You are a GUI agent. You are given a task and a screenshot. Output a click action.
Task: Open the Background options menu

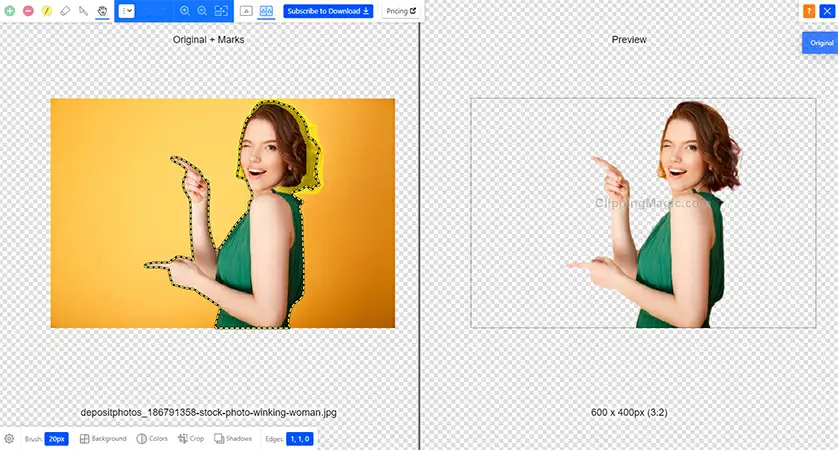coord(103,439)
